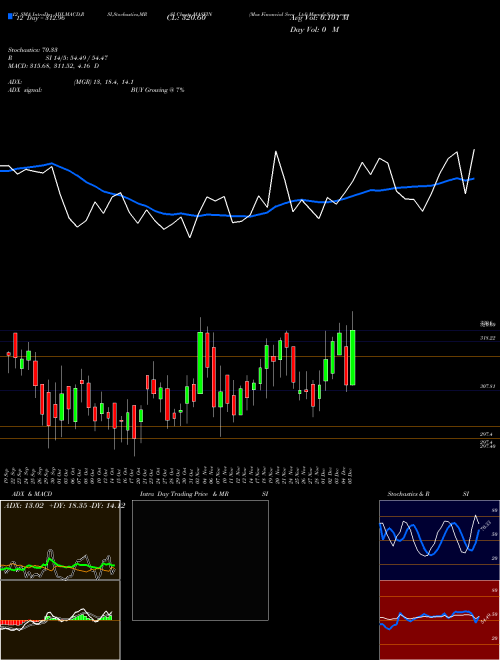Click the '(MGR) 13, 18.4, 14.1' ADX values
This screenshot has width=500, height=660.
pyautogui.click(x=104, y=82)
